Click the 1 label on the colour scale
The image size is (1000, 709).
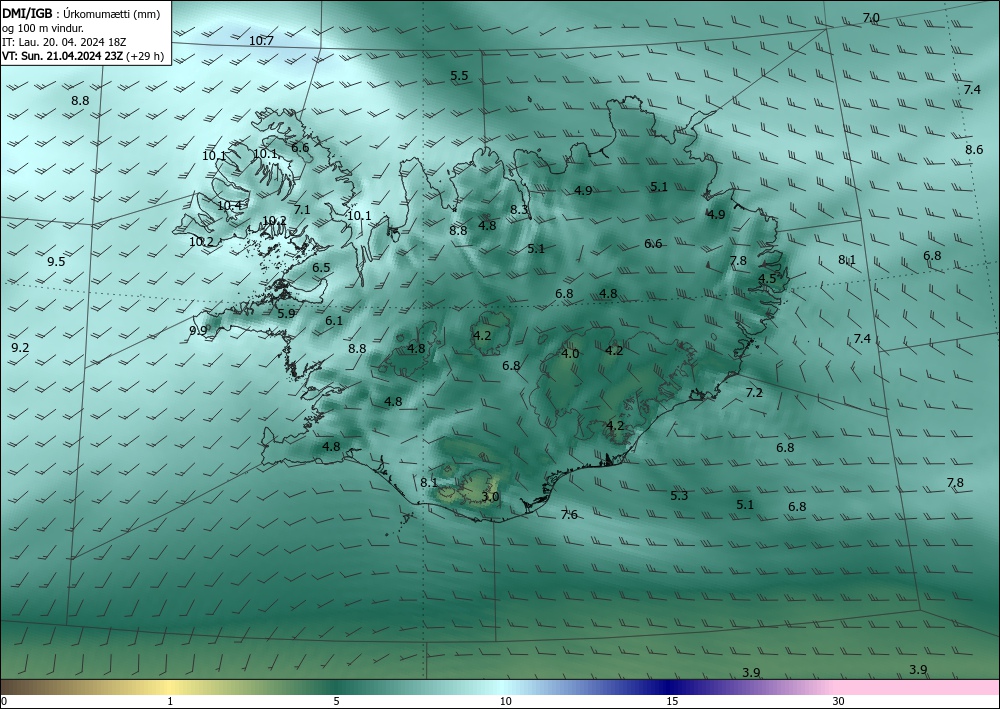click(x=170, y=701)
